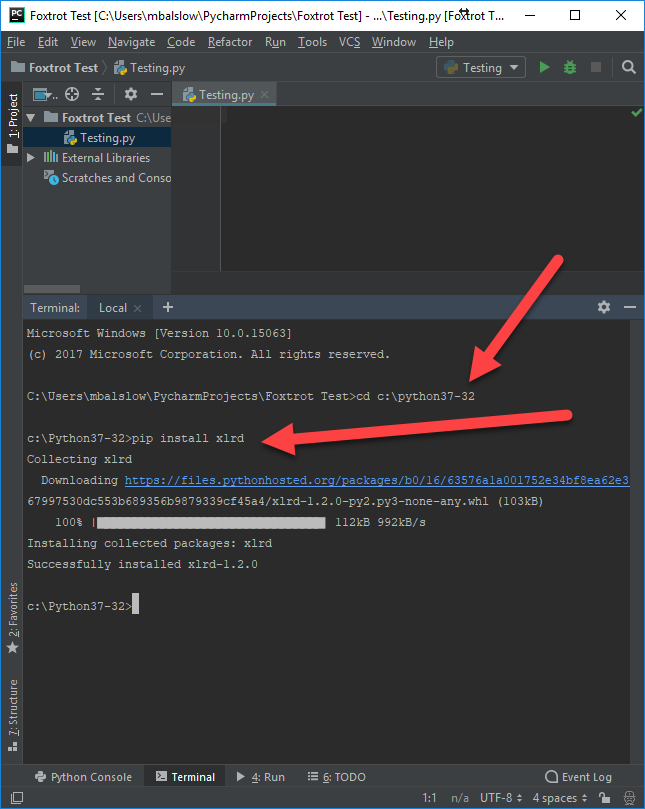Select the Testing.py editor tab
Screen dimensions: 645x809
pos(224,95)
